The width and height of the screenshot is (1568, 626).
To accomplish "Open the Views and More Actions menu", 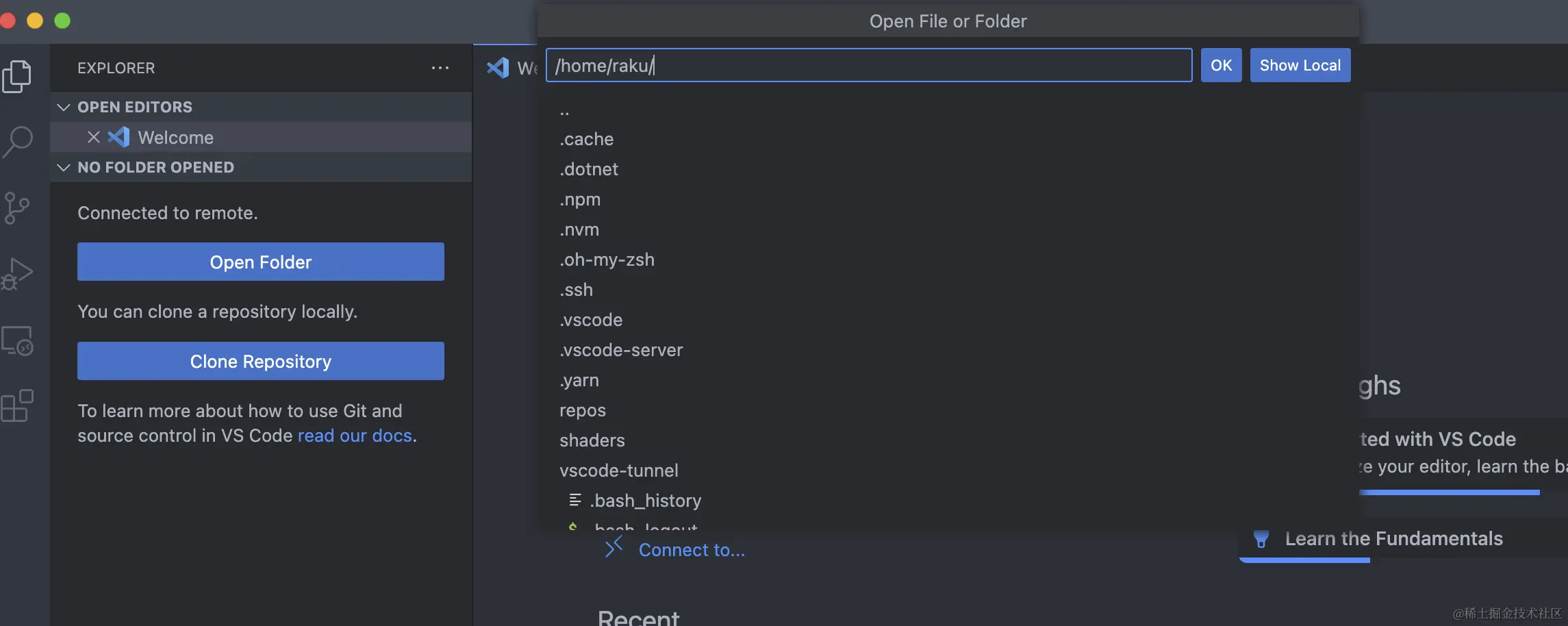I will (x=440, y=67).
